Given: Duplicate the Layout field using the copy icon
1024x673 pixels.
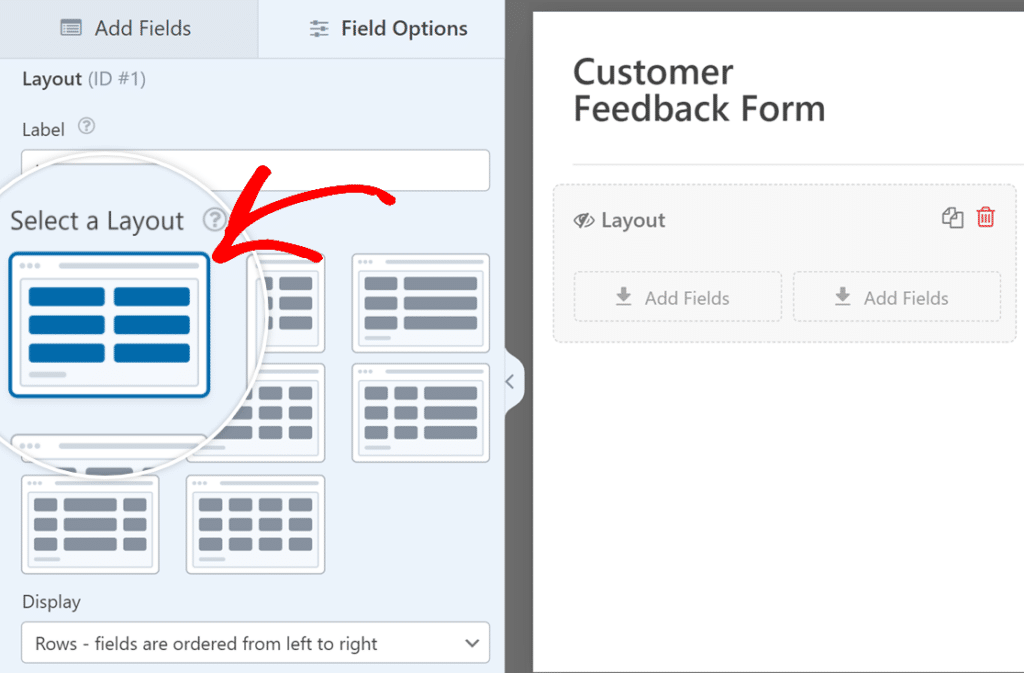Looking at the screenshot, I should pos(951,217).
